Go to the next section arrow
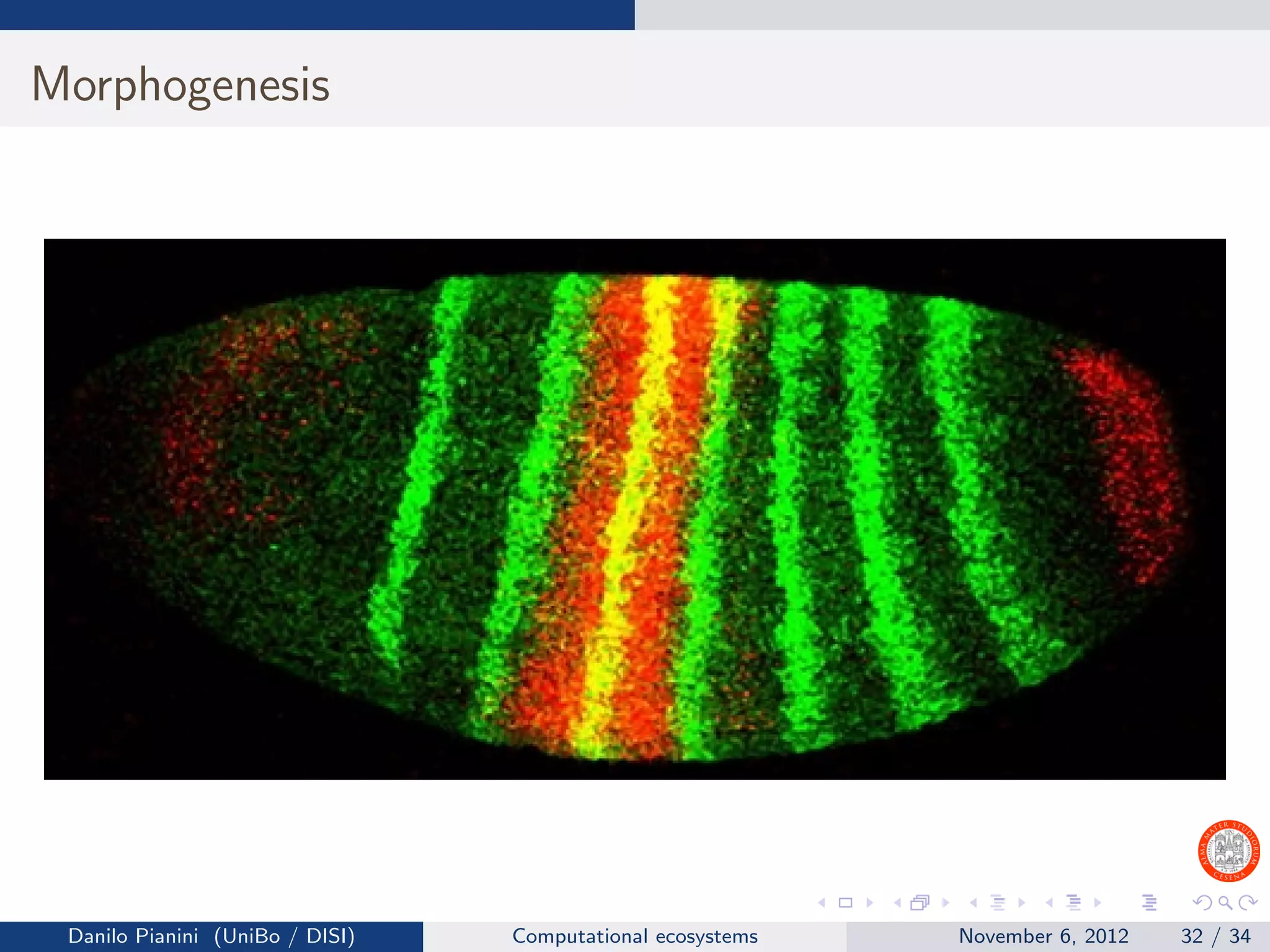1270x952 pixels. click(1098, 903)
